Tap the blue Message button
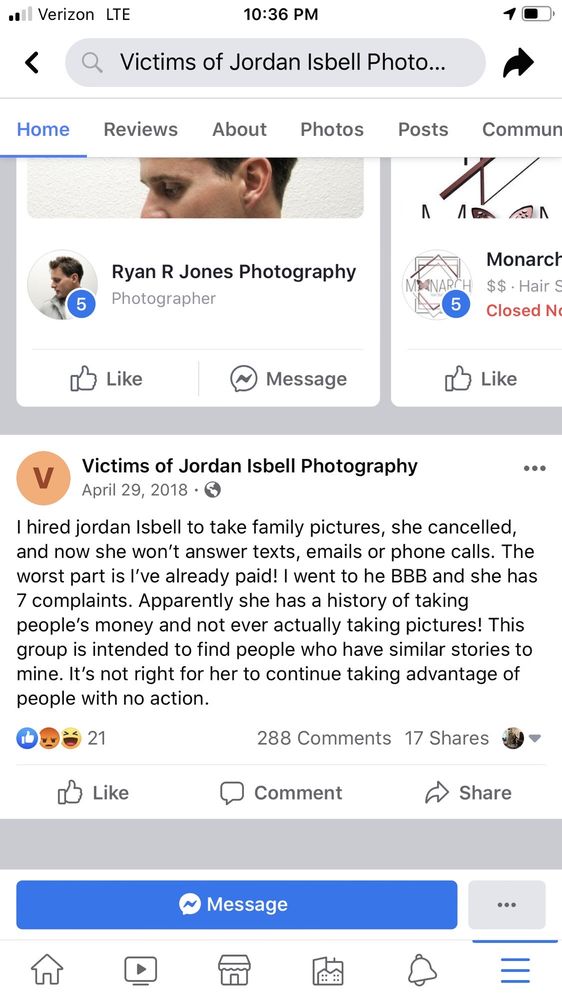Viewport: 562px width, 1000px height. 237,904
